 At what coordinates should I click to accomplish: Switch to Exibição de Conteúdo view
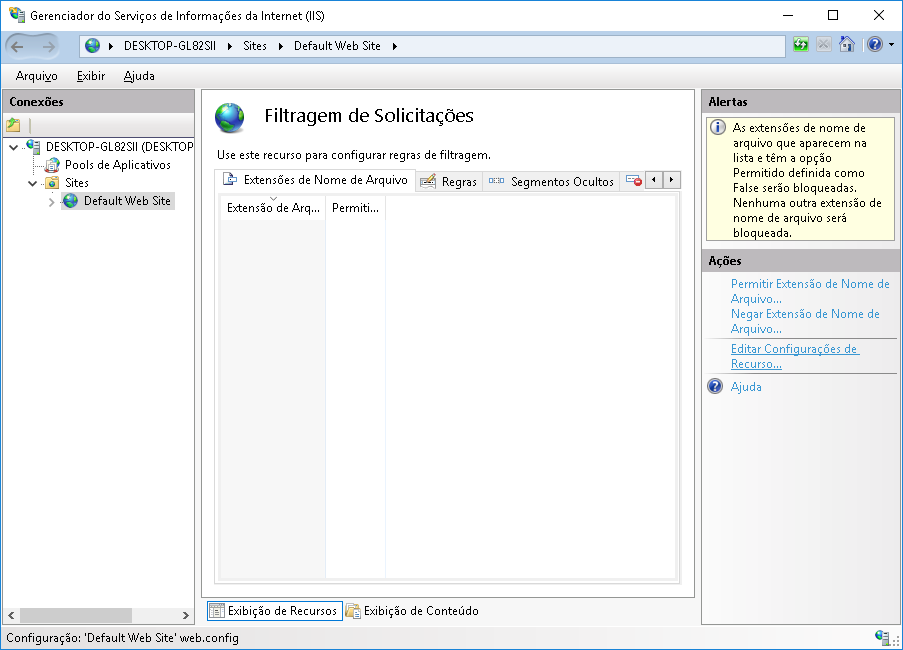412,611
